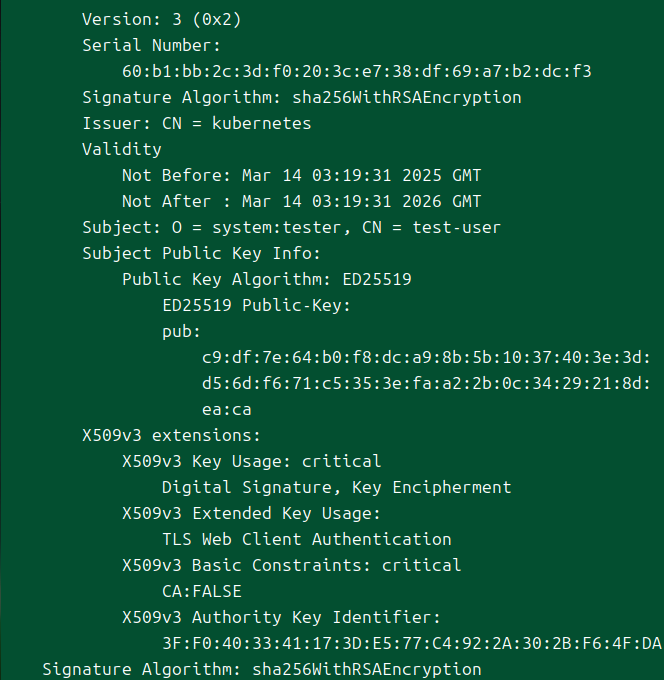Click the CA:FALSE constraint value

tap(202, 591)
